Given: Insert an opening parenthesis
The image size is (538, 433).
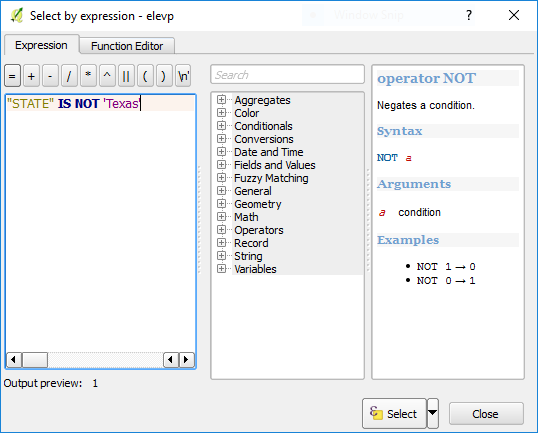Looking at the screenshot, I should point(145,76).
